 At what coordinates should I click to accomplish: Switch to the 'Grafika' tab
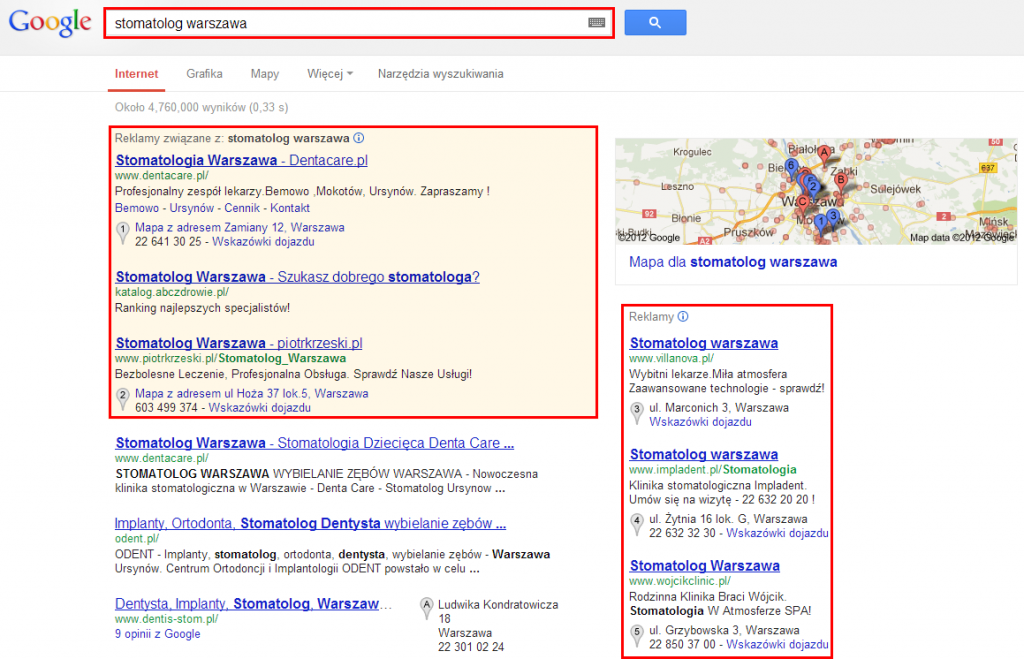204,74
